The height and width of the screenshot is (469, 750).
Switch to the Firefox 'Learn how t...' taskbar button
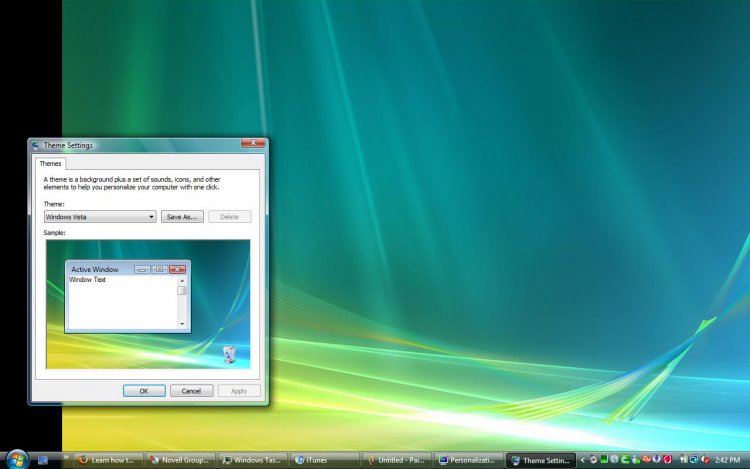(x=108, y=460)
